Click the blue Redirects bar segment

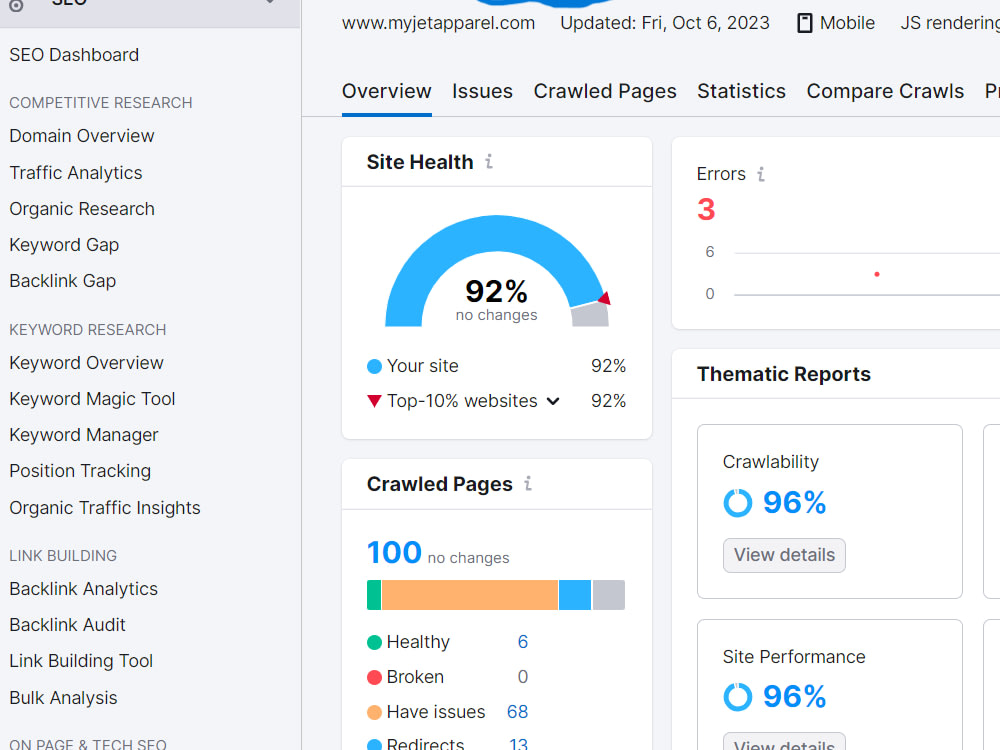(575, 595)
